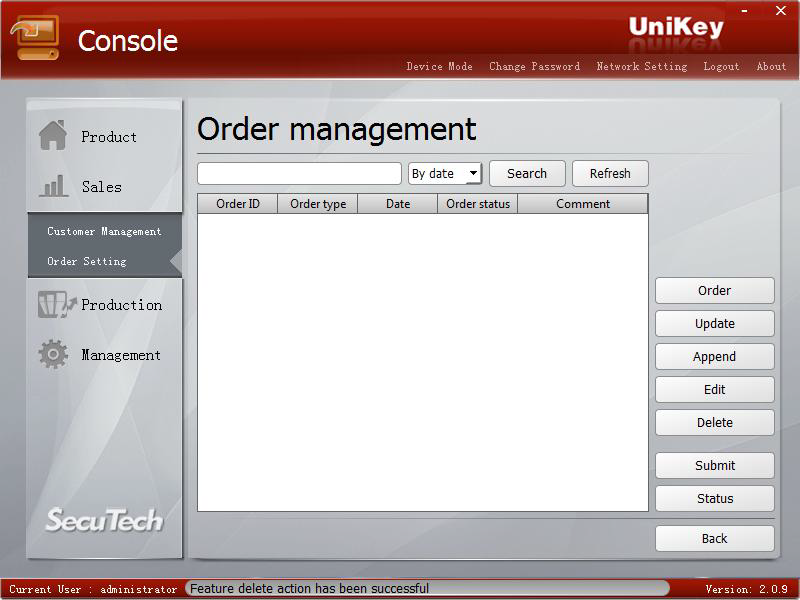Open Customer Management submenu item
This screenshot has width=800, height=600.
pos(104,231)
